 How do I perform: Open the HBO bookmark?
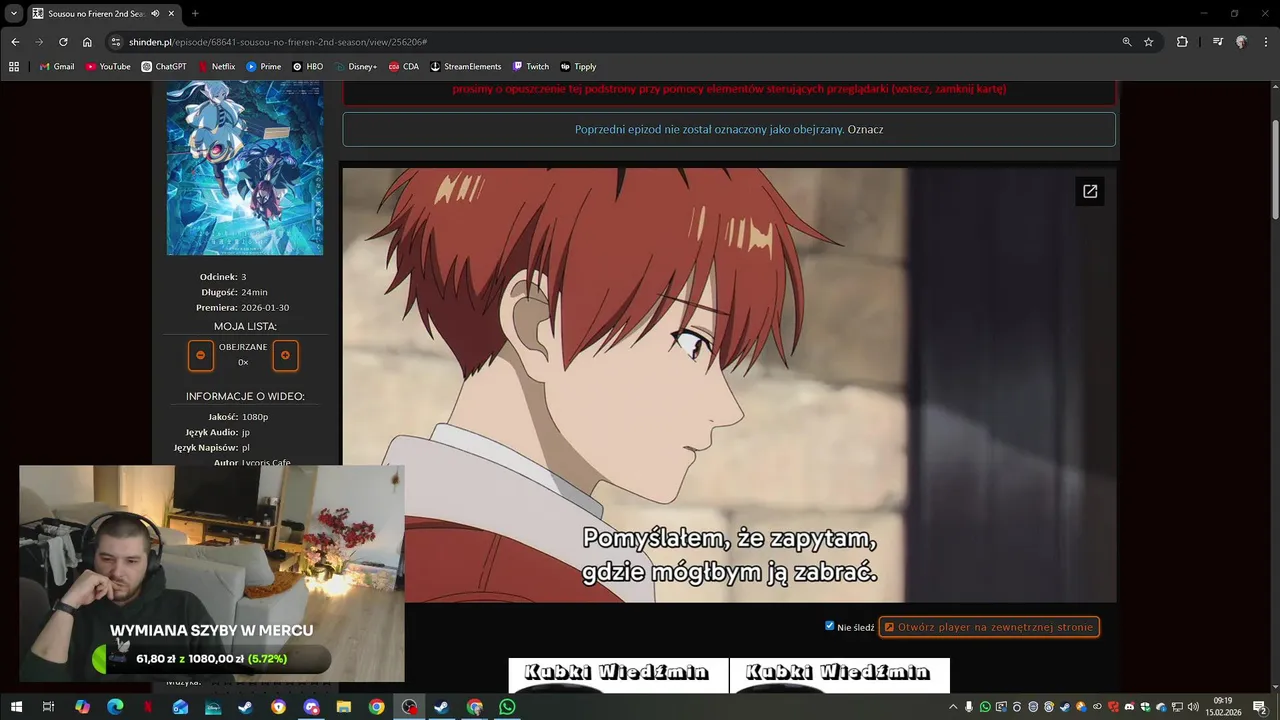[x=308, y=67]
